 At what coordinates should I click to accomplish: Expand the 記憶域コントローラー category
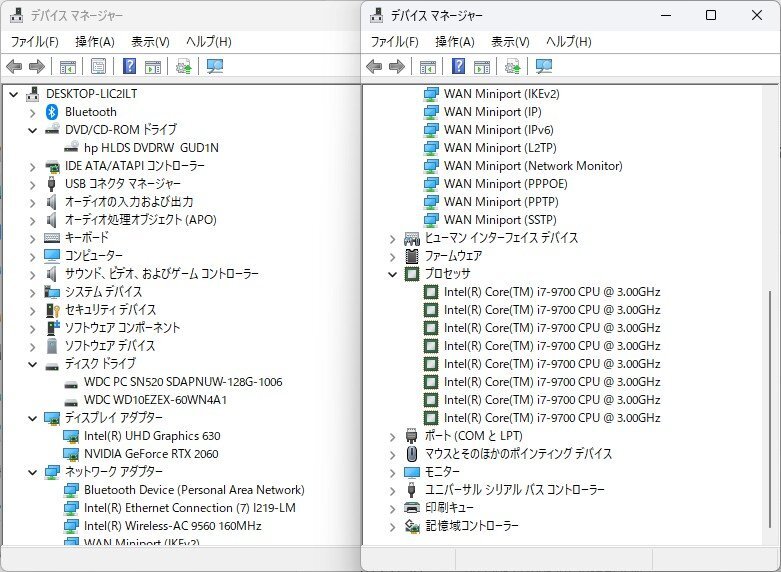(x=392, y=527)
